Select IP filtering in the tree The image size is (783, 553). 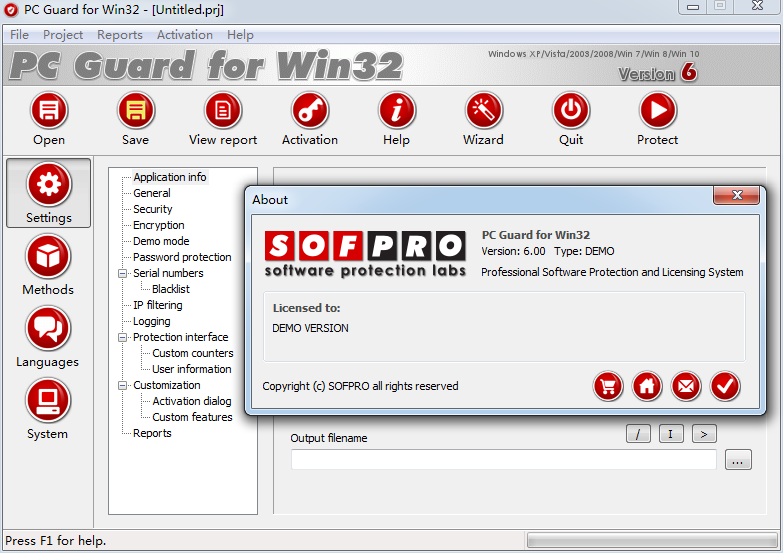(158, 305)
